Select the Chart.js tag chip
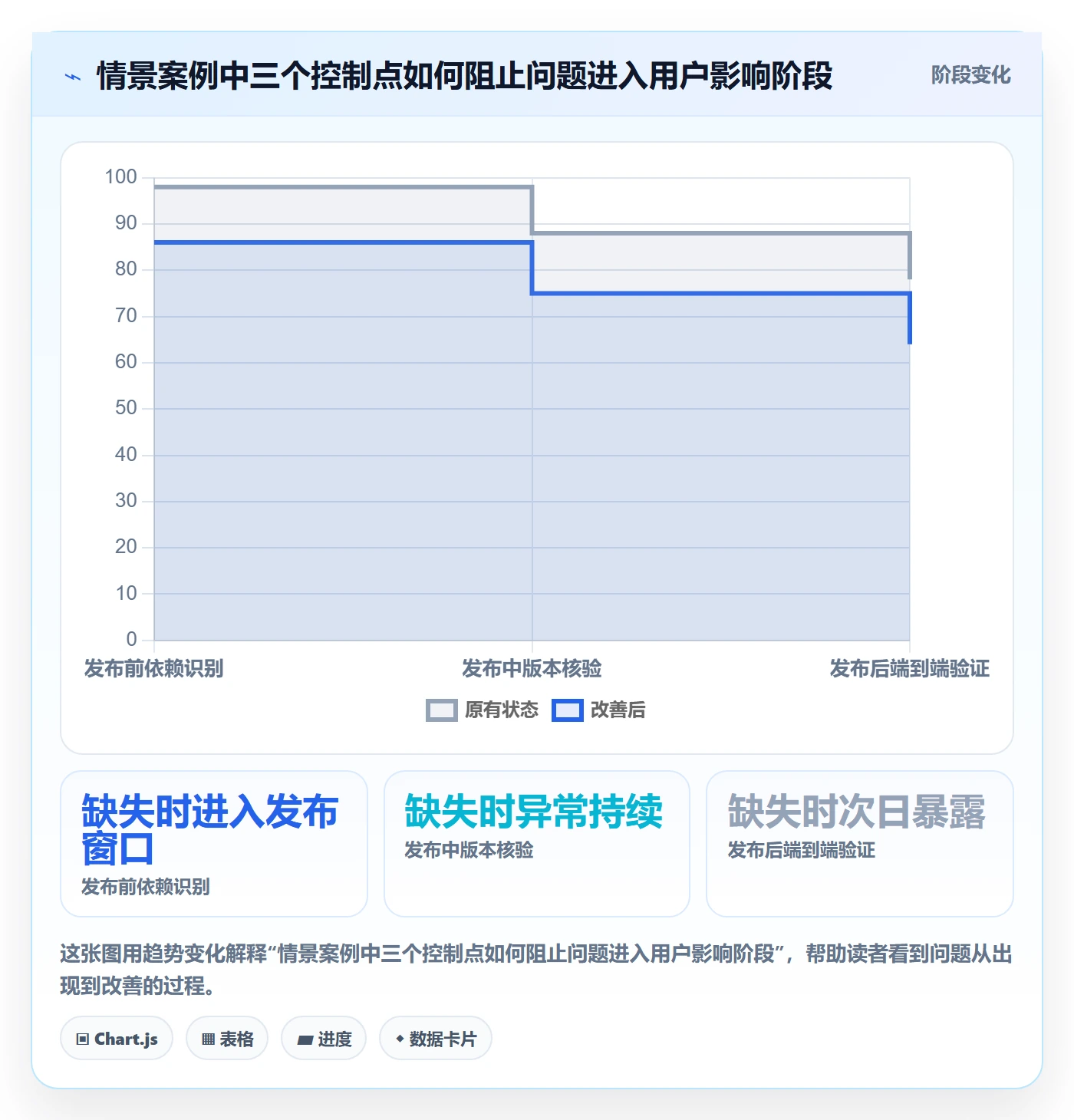 pos(117,1039)
